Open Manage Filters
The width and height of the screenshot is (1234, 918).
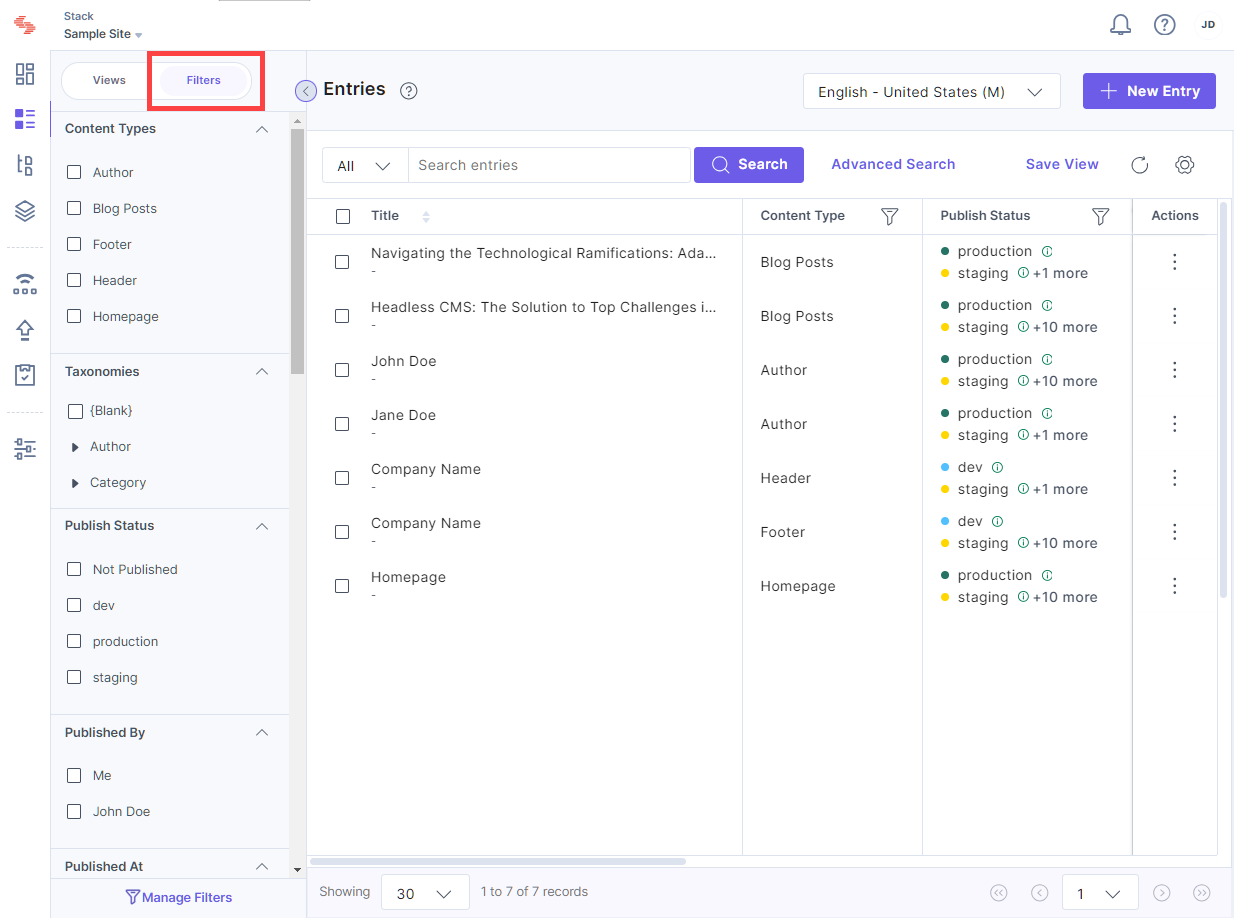pos(178,897)
